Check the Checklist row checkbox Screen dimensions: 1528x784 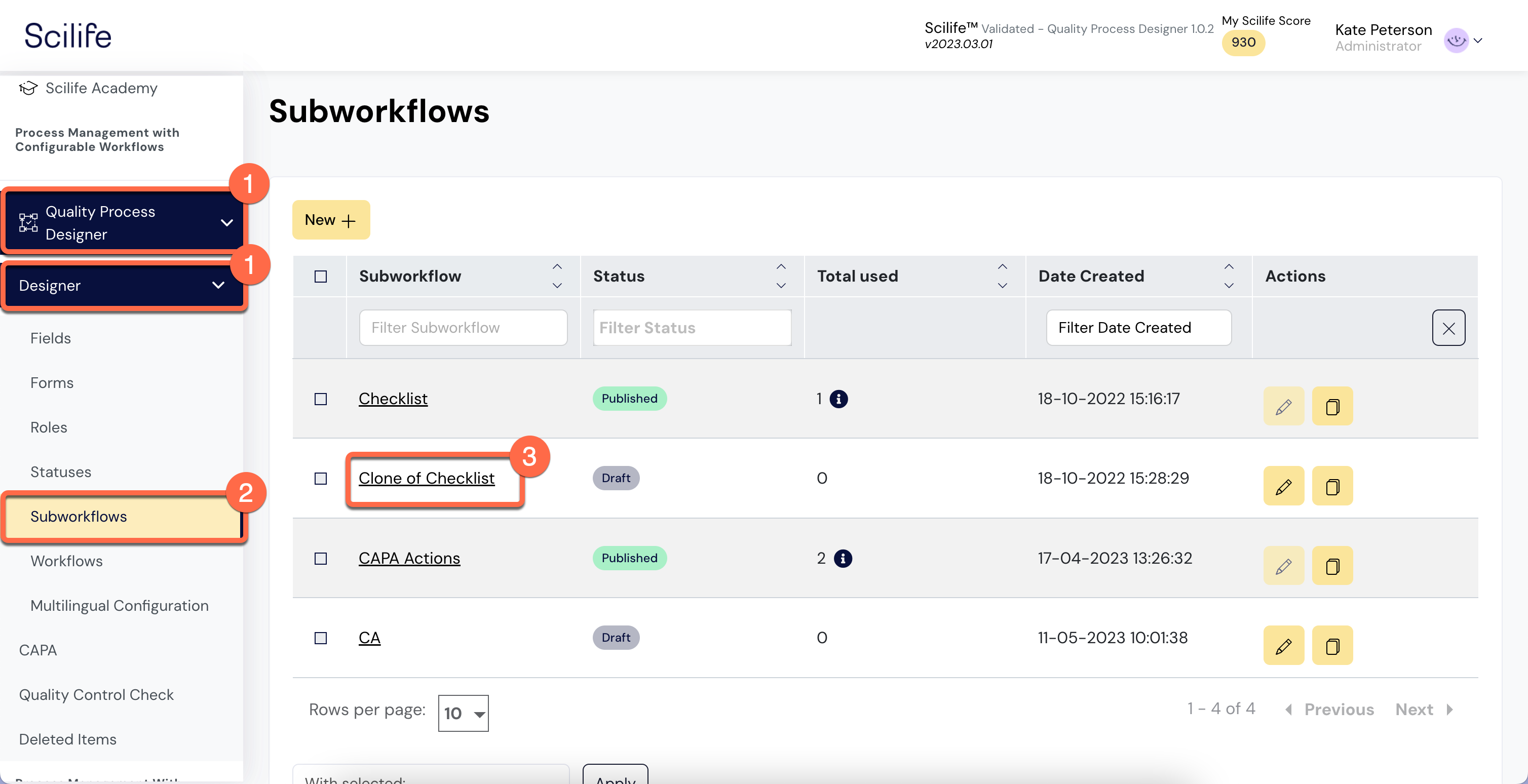[320, 399]
